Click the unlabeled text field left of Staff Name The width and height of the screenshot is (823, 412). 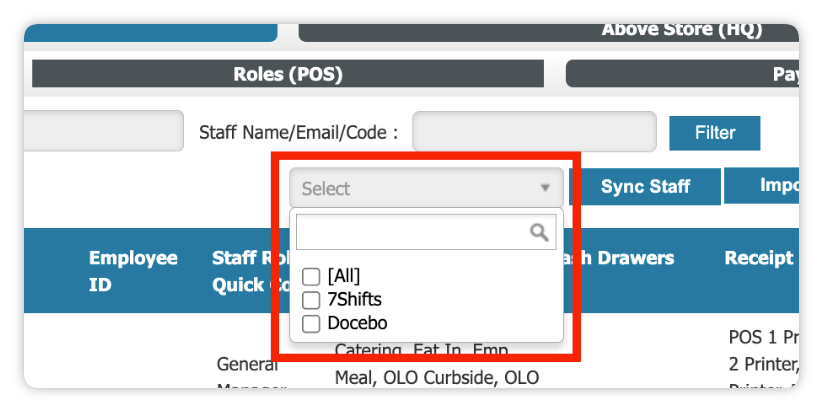104,131
